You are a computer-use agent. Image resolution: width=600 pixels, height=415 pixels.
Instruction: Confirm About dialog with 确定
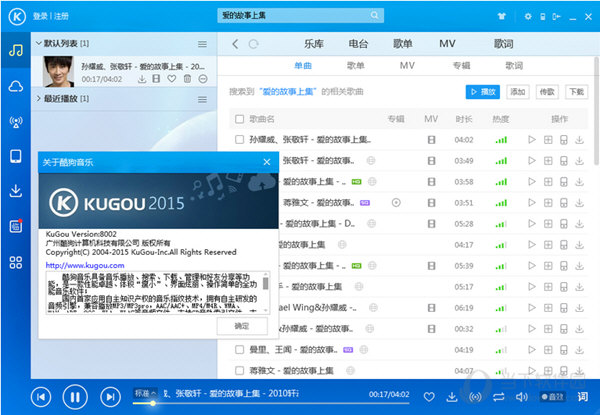(242, 326)
